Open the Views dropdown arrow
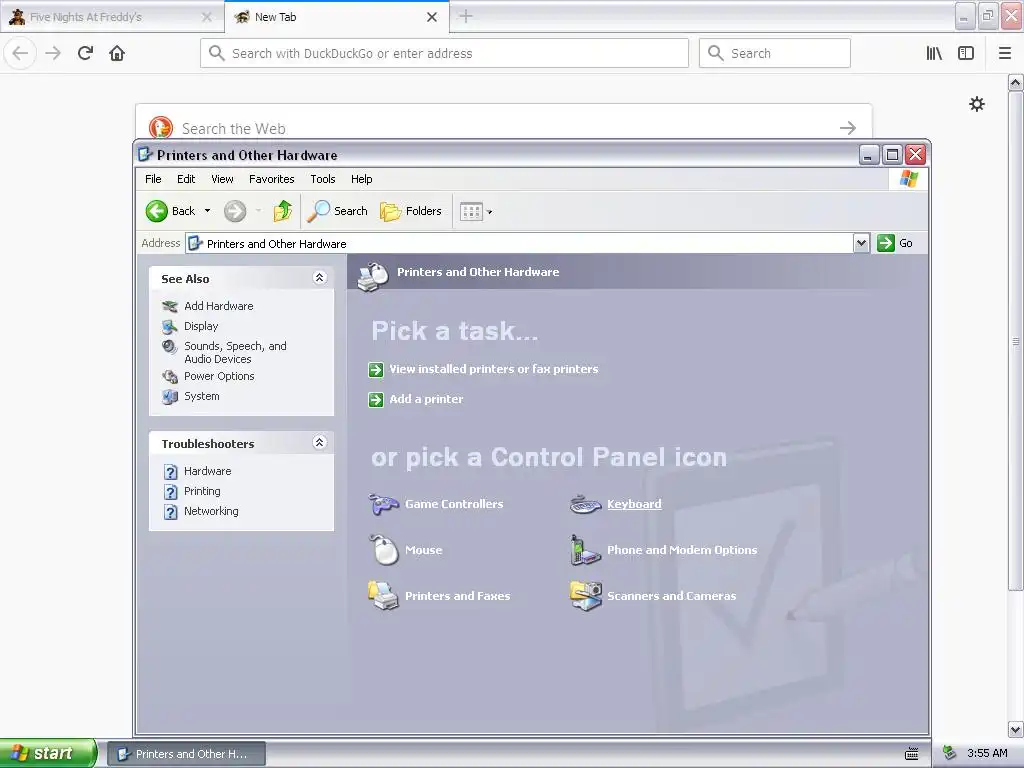This screenshot has width=1024, height=768. pyautogui.click(x=490, y=212)
